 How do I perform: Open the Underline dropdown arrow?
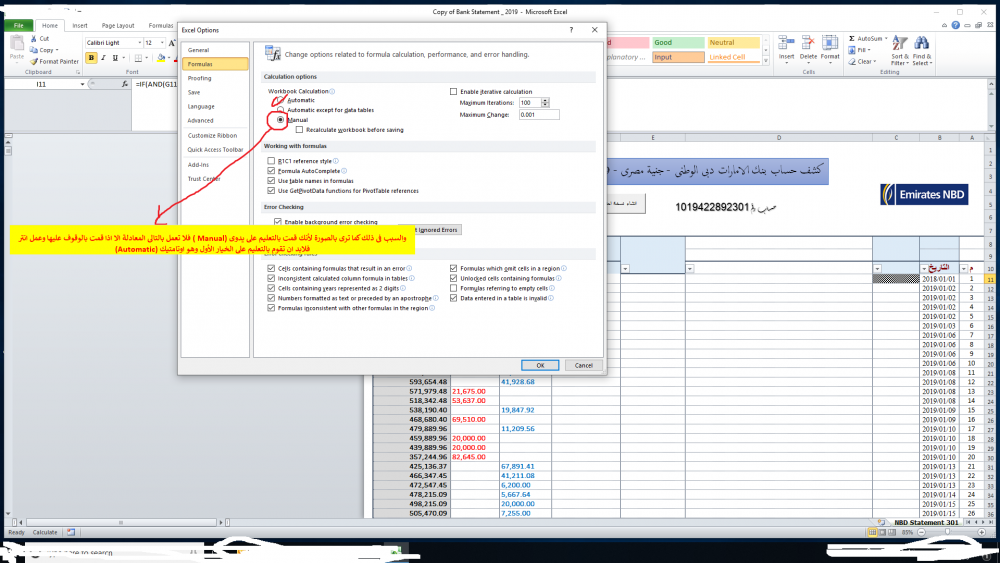[123, 58]
